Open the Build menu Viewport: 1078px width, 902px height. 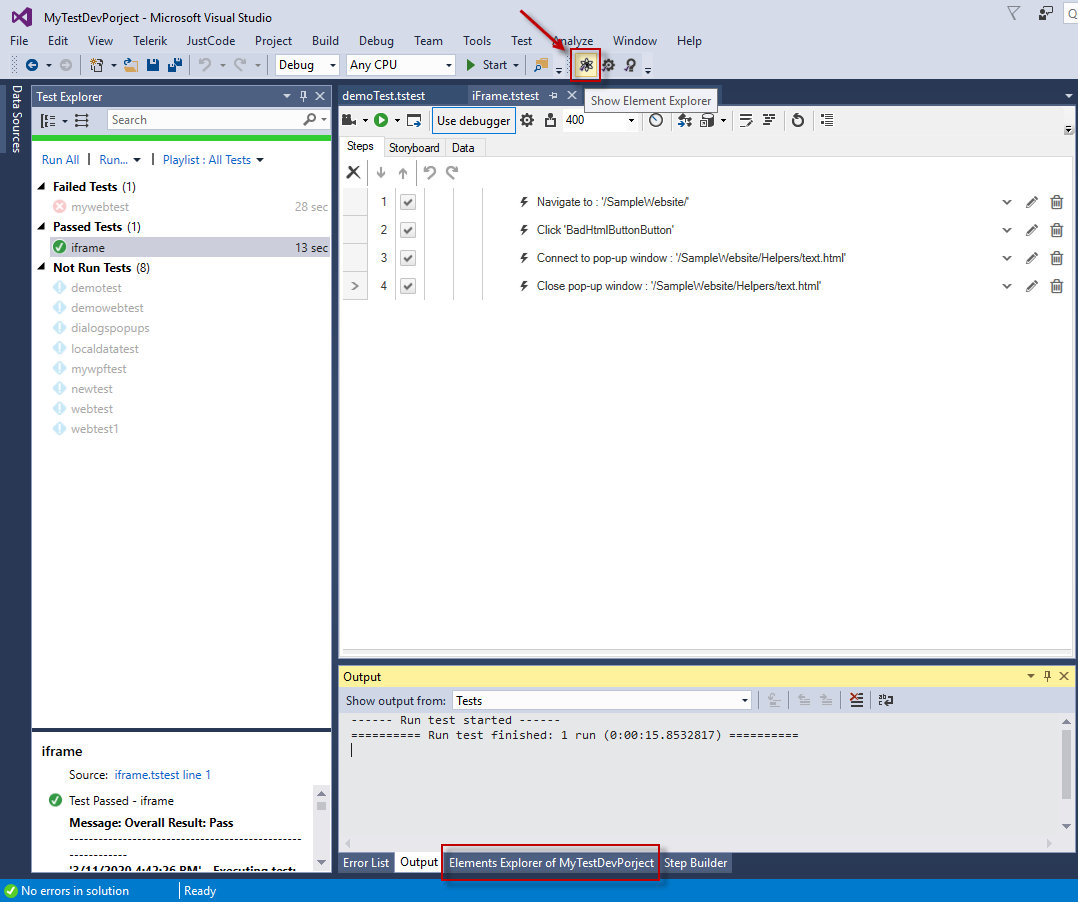pyautogui.click(x=325, y=41)
